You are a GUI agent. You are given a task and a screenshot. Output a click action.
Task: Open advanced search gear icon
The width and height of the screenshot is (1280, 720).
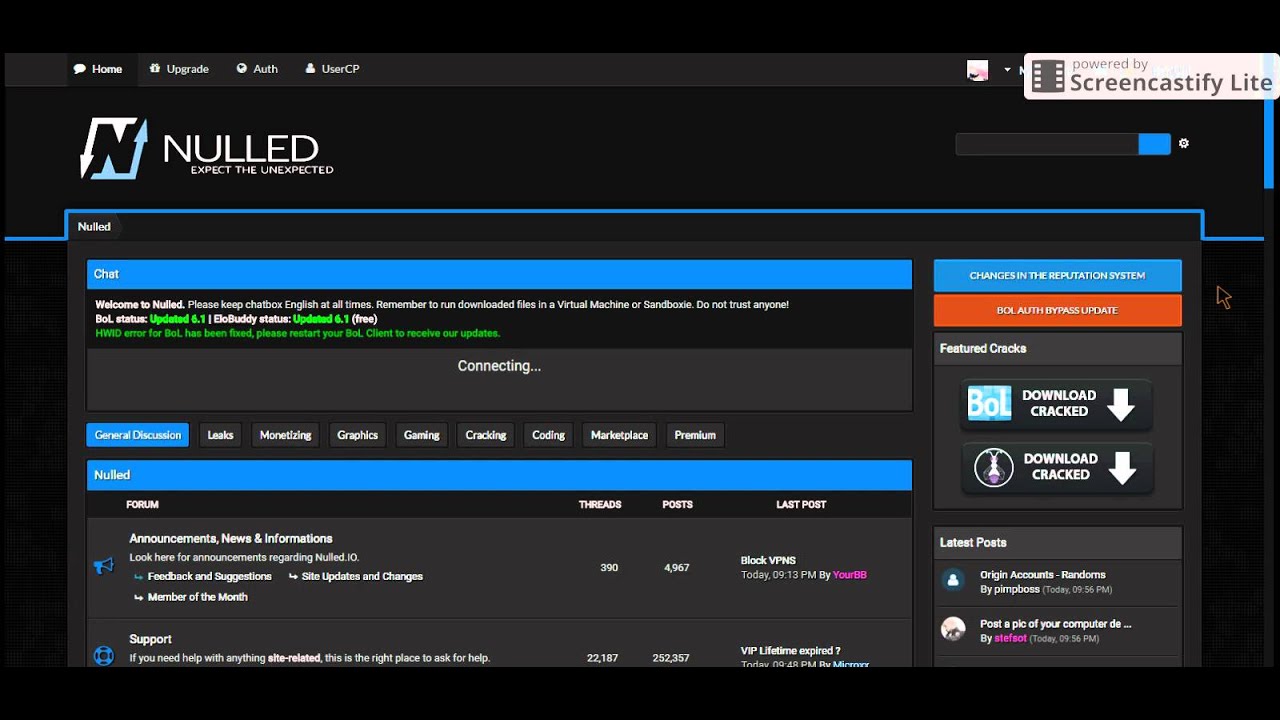tap(1184, 144)
